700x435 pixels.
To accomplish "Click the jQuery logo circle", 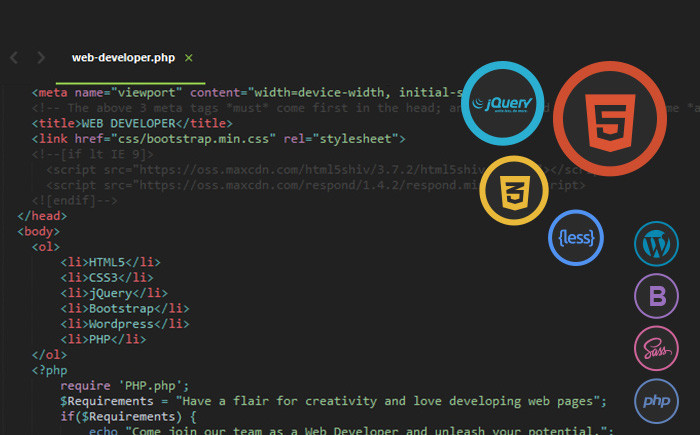I will pos(502,103).
